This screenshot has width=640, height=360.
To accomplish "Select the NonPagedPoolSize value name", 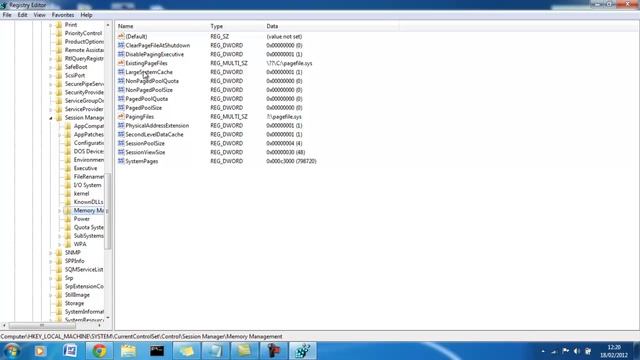I will point(149,90).
